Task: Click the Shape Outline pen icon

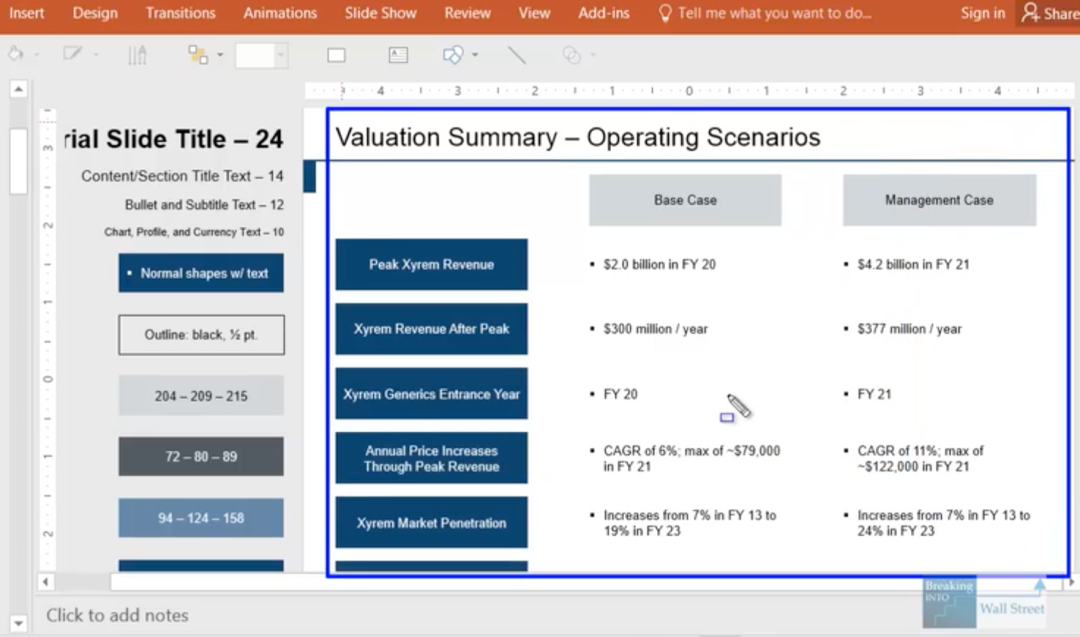Action: 72,54
